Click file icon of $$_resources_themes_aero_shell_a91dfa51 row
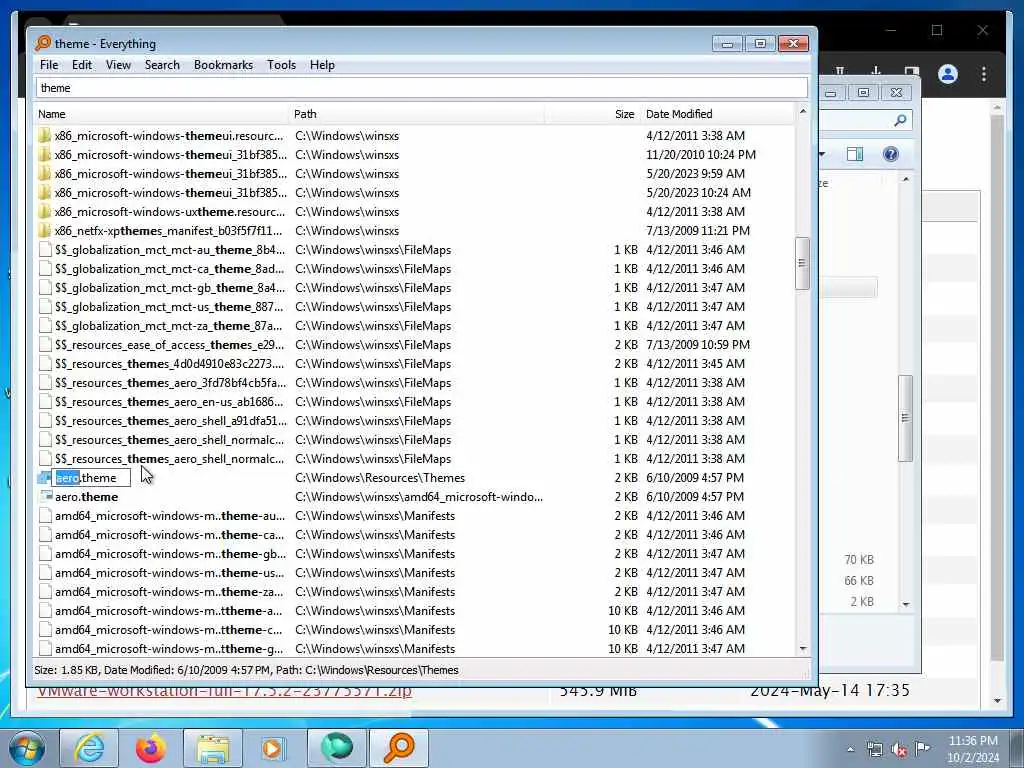 point(45,421)
